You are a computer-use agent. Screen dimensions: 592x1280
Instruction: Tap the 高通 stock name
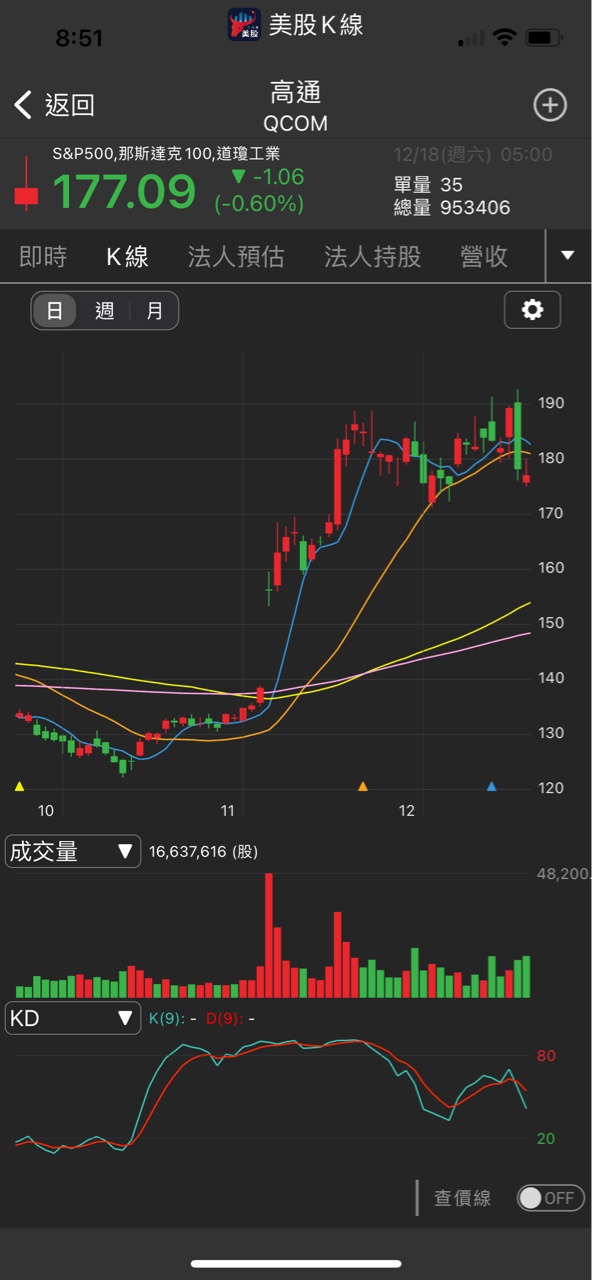point(295,93)
